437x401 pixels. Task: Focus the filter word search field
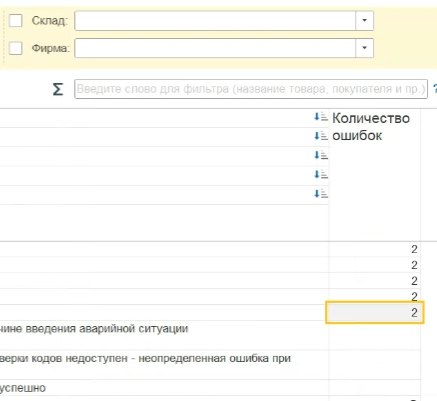click(x=251, y=89)
